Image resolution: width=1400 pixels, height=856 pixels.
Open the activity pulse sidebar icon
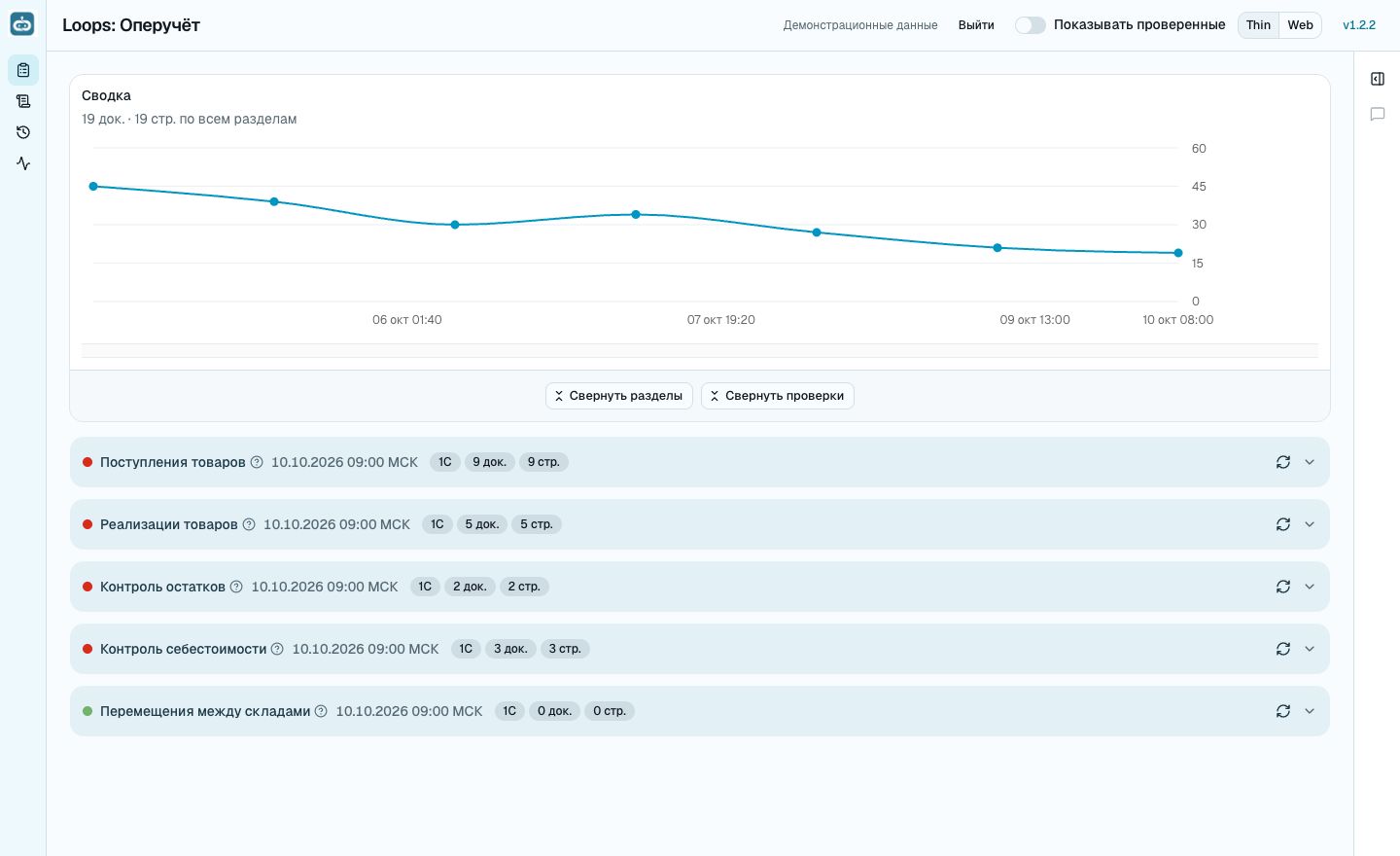point(23,163)
